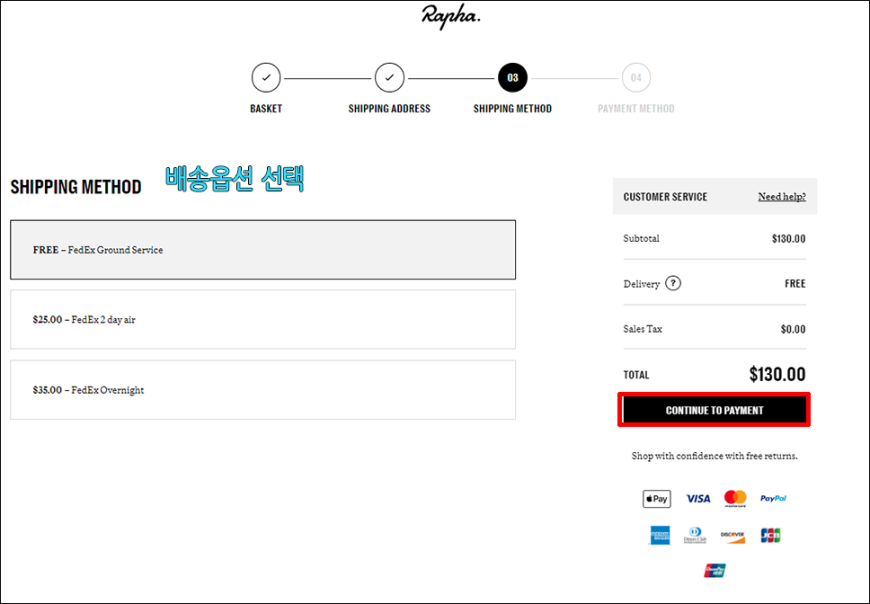Screen dimensions: 870x604
Task: Click the JCB card icon
Action: 771,535
